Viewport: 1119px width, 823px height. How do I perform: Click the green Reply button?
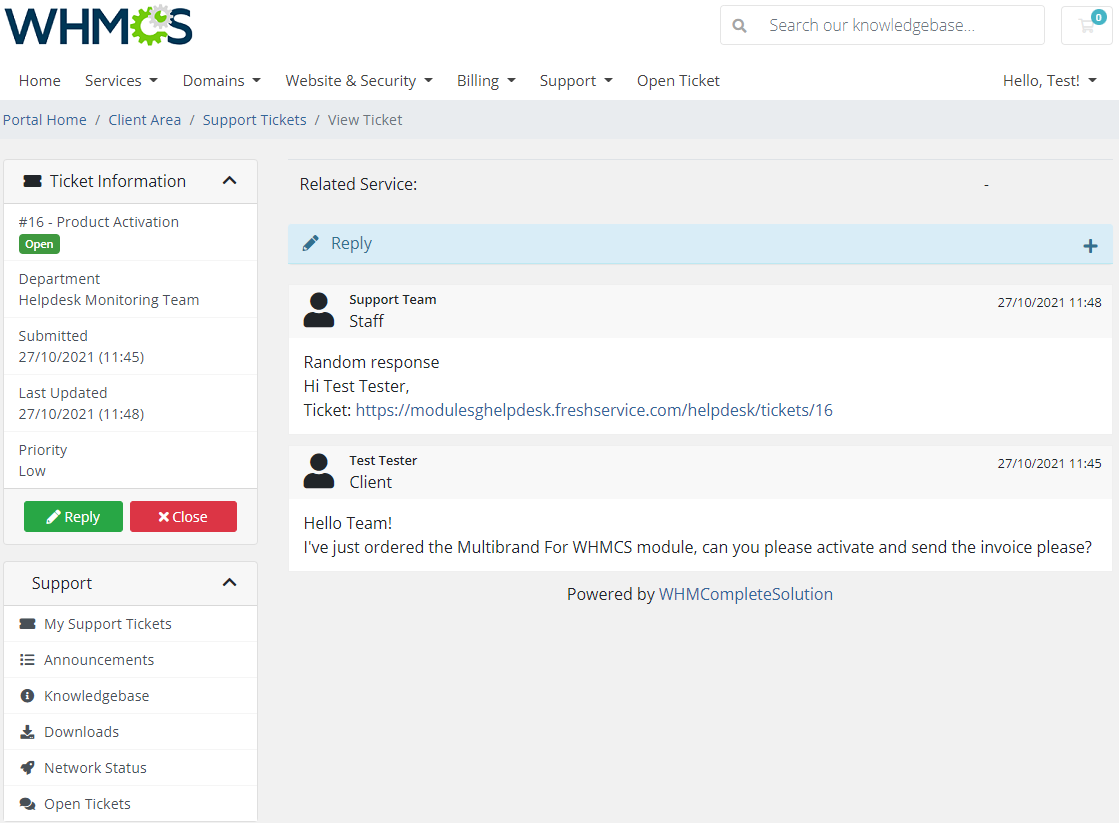(74, 517)
